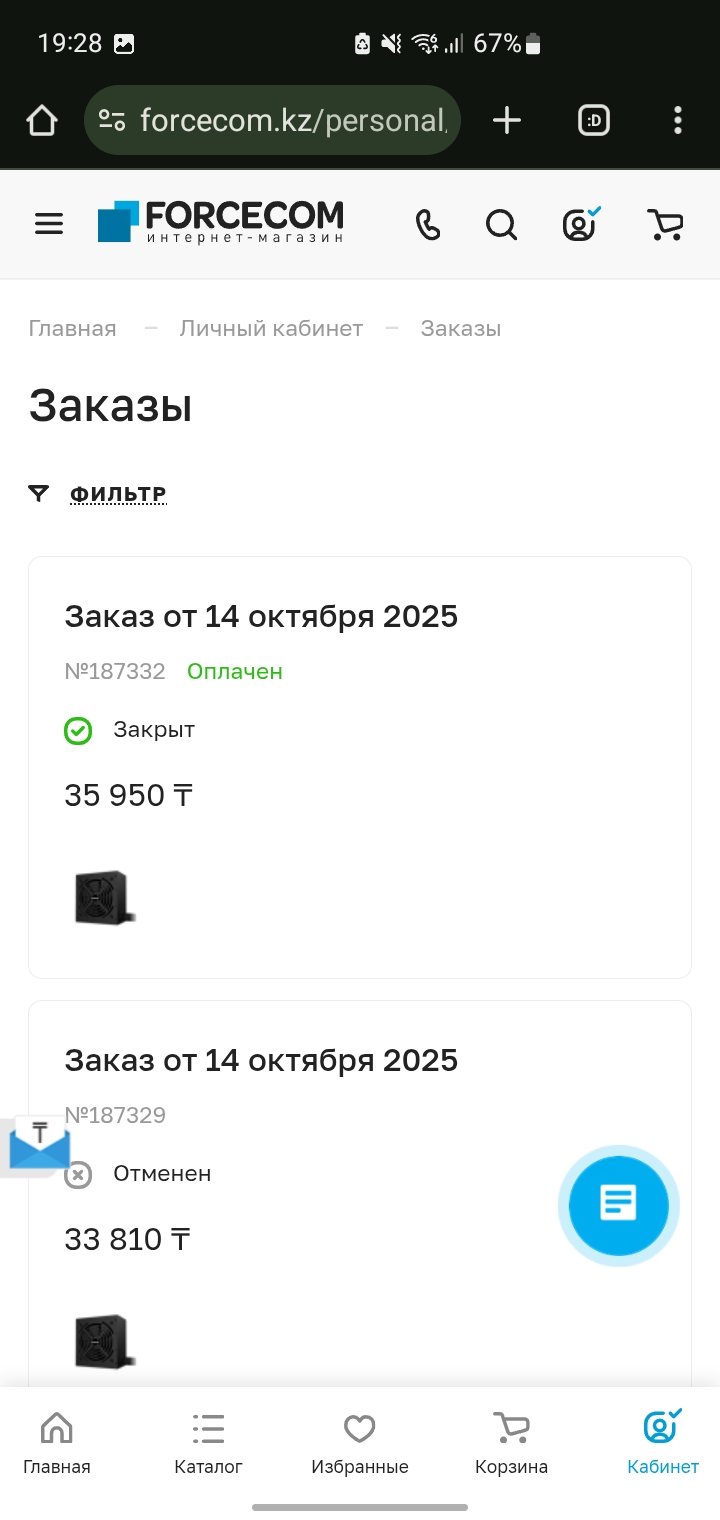The image size is (720, 1520).
Task: Switch to Каталог bottom tab
Action: pyautogui.click(x=208, y=1444)
